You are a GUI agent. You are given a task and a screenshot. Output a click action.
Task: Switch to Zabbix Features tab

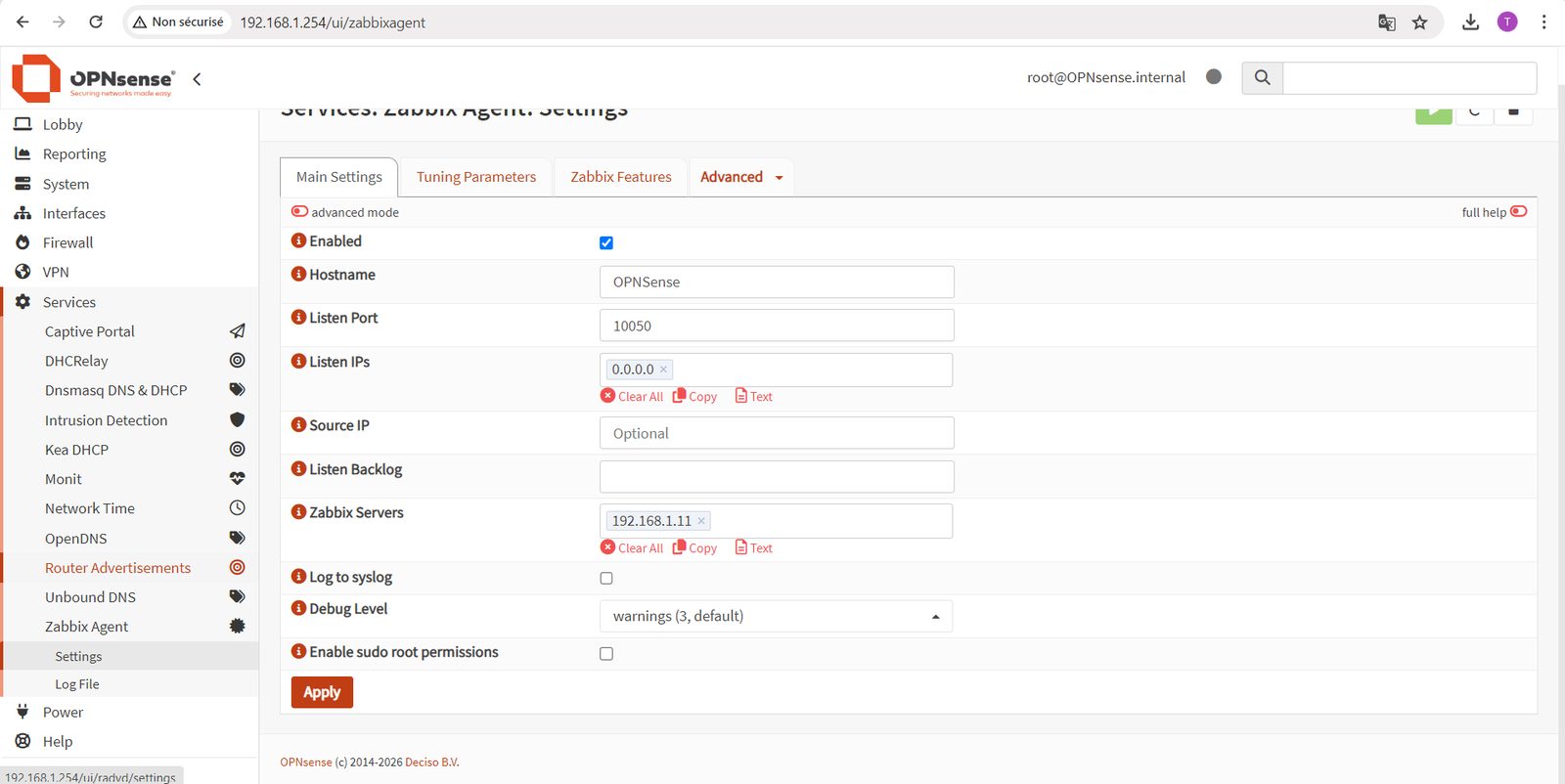[621, 177]
